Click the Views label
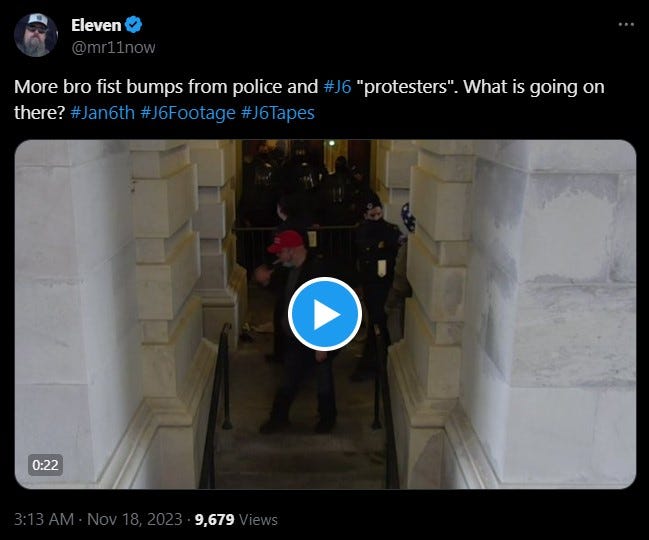Image resolution: width=649 pixels, height=540 pixels. [x=258, y=520]
